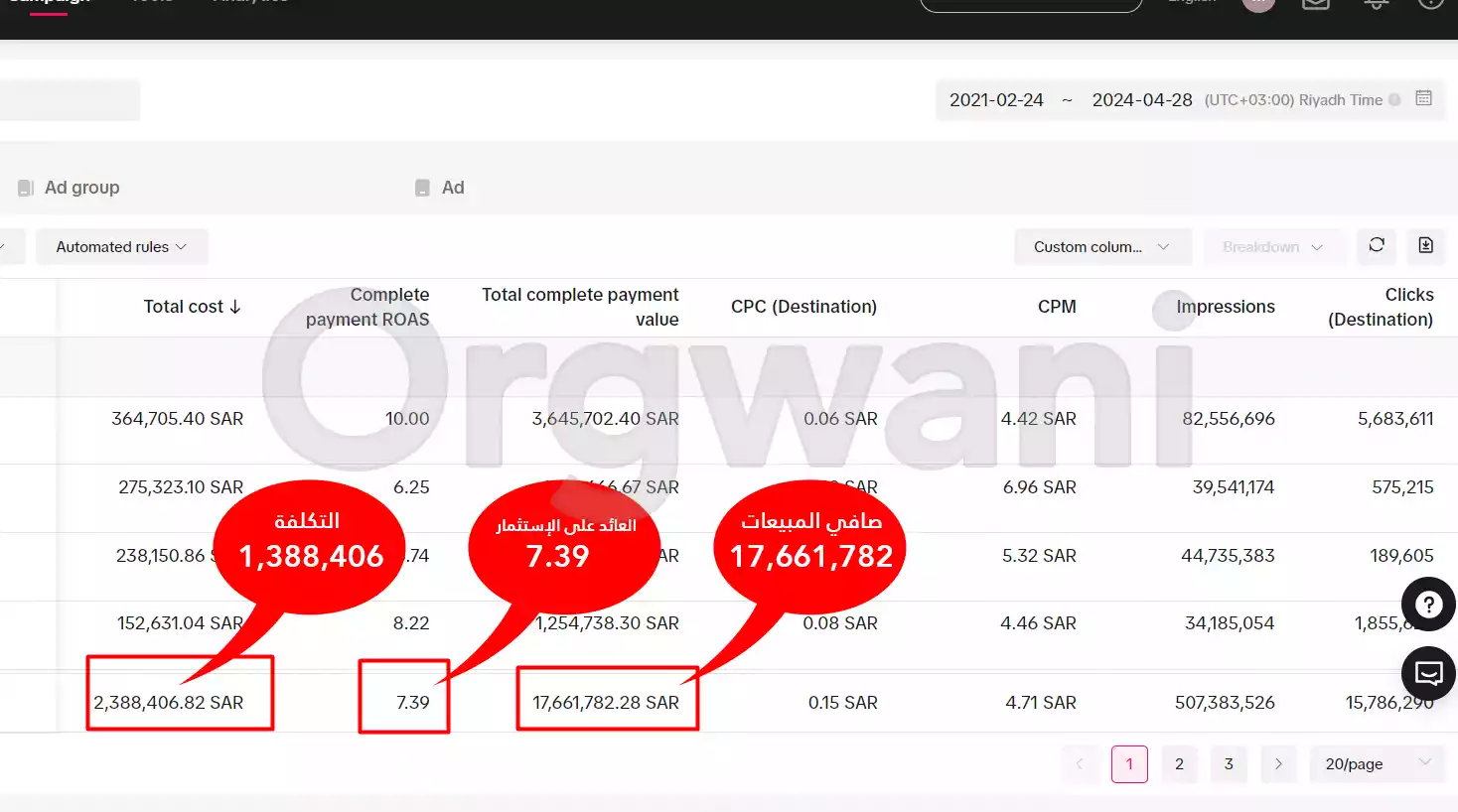This screenshot has width=1458, height=812.
Task: Select clicks value 5,683,611
Action: click(x=1395, y=419)
